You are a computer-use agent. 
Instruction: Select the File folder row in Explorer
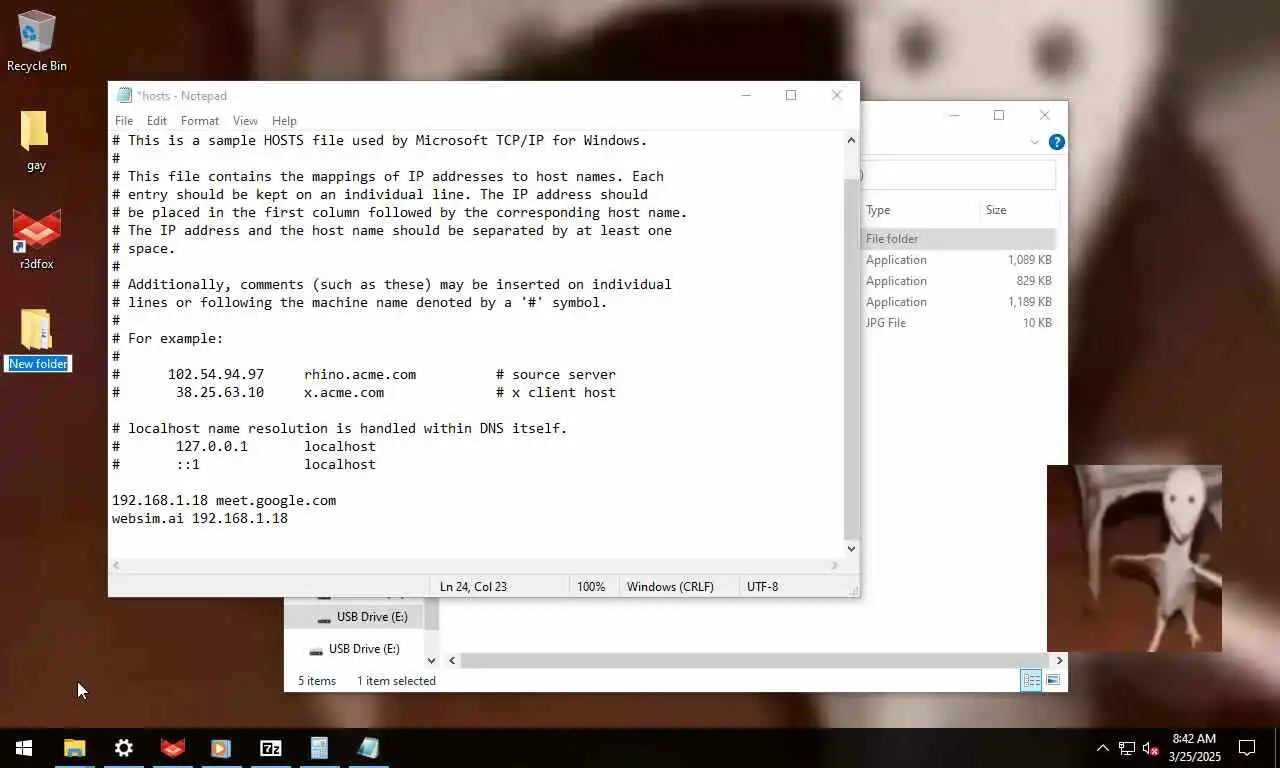(x=958, y=239)
